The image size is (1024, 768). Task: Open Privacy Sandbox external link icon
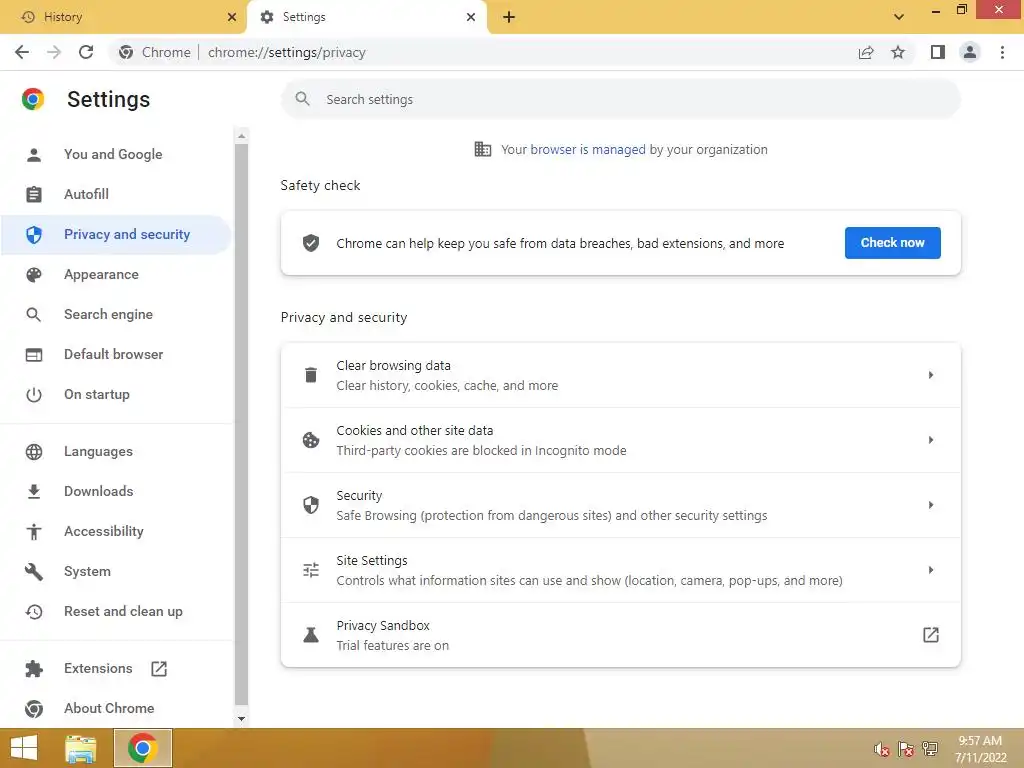pyautogui.click(x=931, y=635)
